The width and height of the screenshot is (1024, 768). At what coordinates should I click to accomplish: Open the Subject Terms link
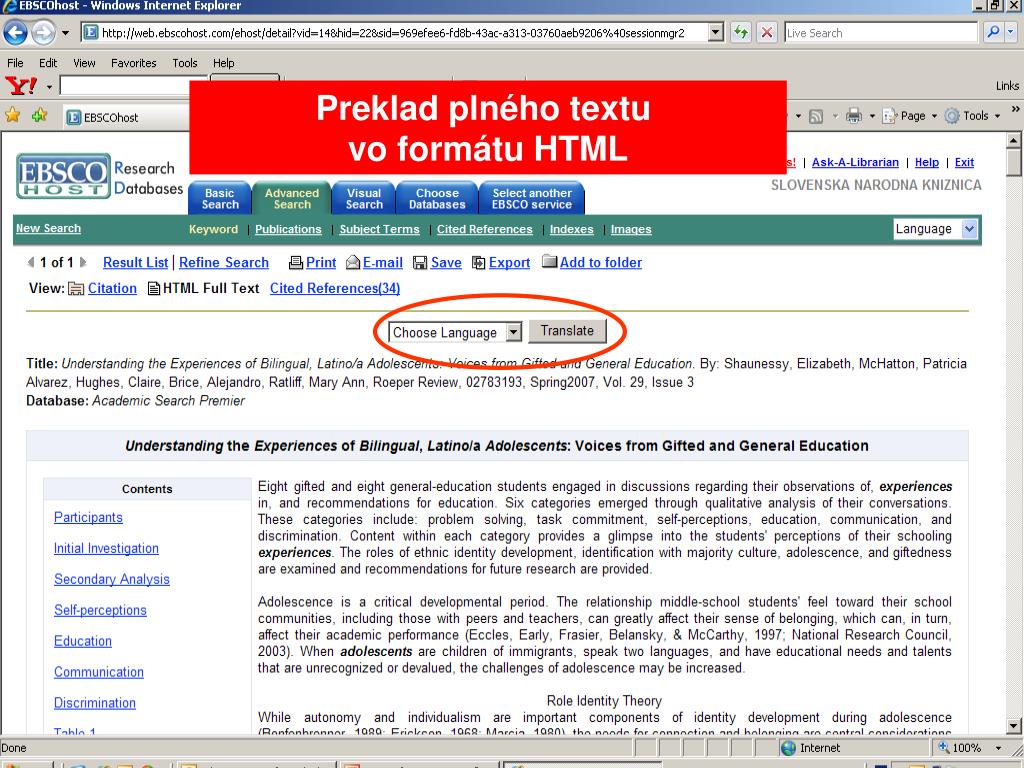click(379, 229)
